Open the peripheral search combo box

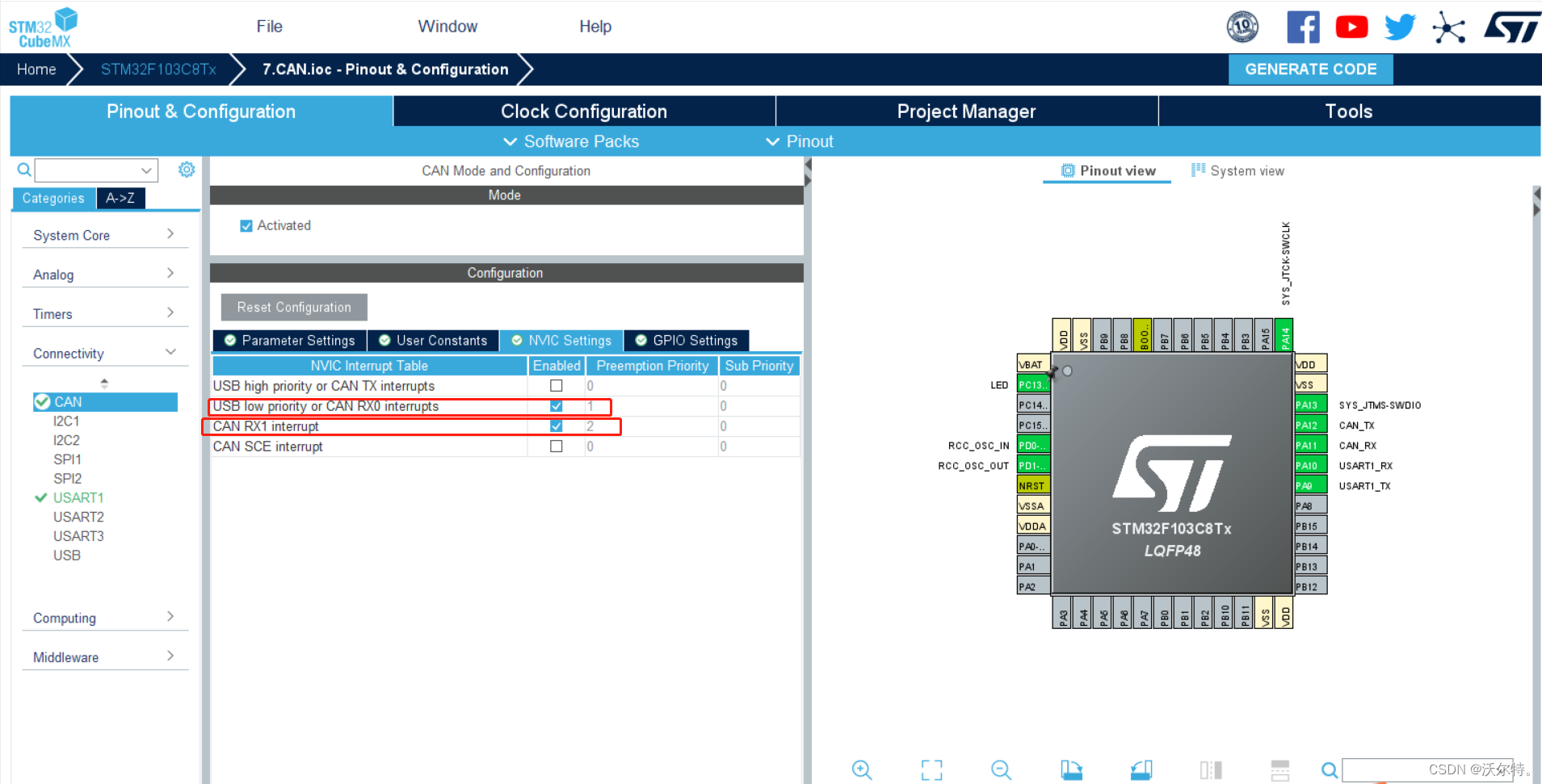[x=96, y=170]
